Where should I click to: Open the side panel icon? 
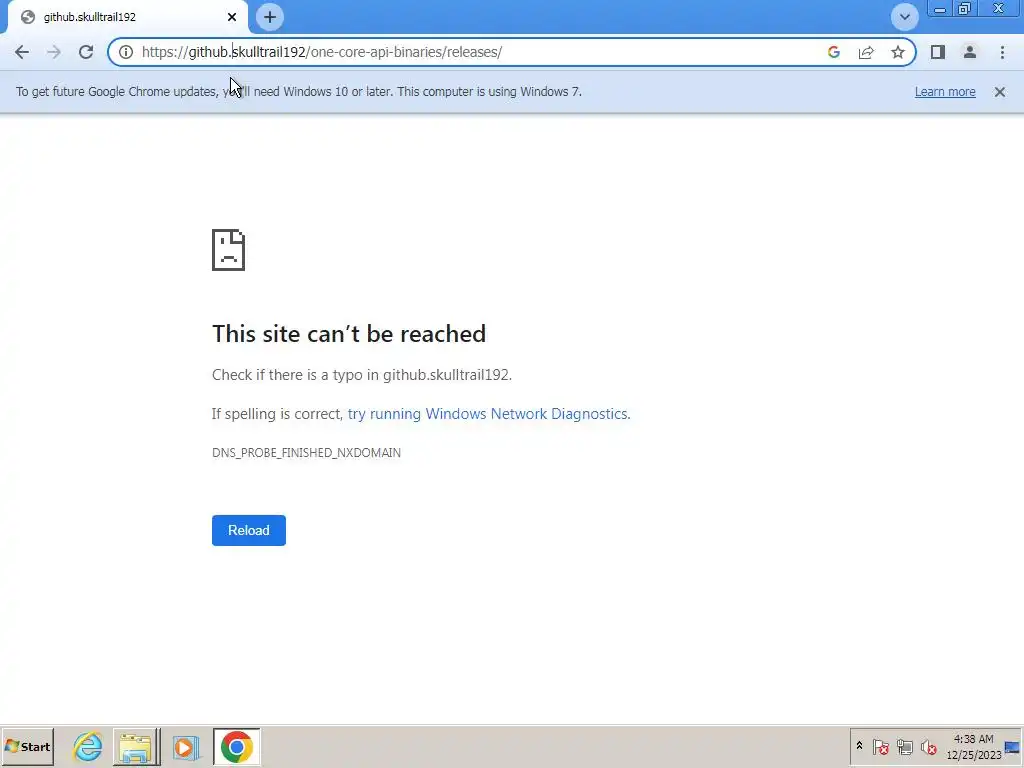938,52
